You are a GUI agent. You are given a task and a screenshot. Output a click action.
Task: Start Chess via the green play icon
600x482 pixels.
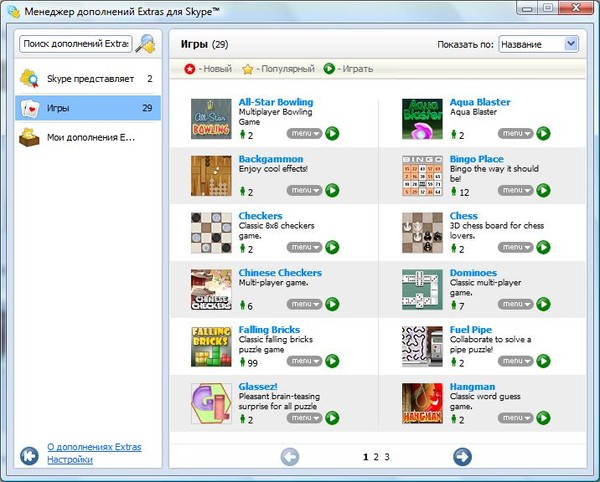543,247
